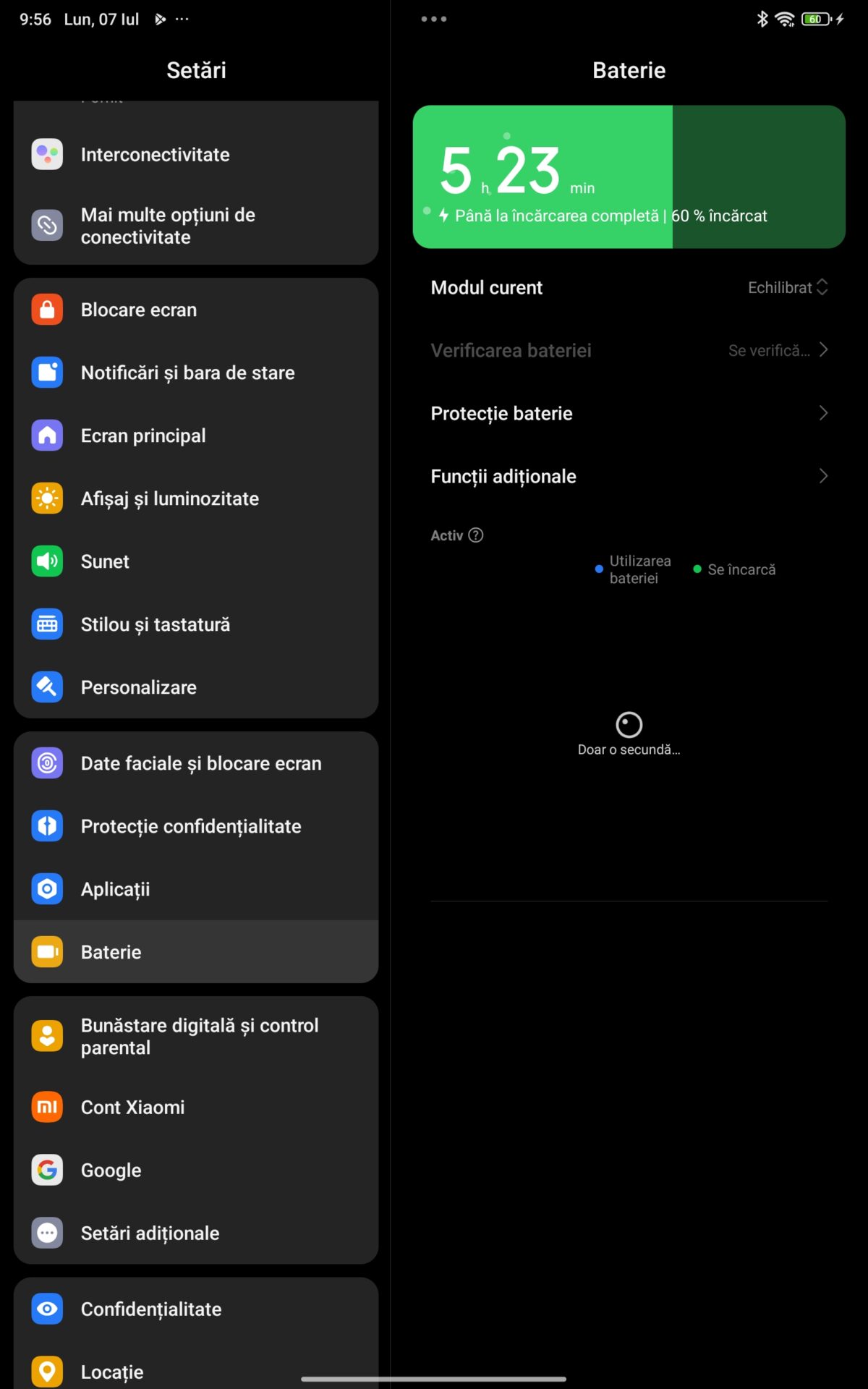The width and height of the screenshot is (868, 1389).
Task: Tap the Afișaj și luminozitate sun icon
Action: [47, 498]
